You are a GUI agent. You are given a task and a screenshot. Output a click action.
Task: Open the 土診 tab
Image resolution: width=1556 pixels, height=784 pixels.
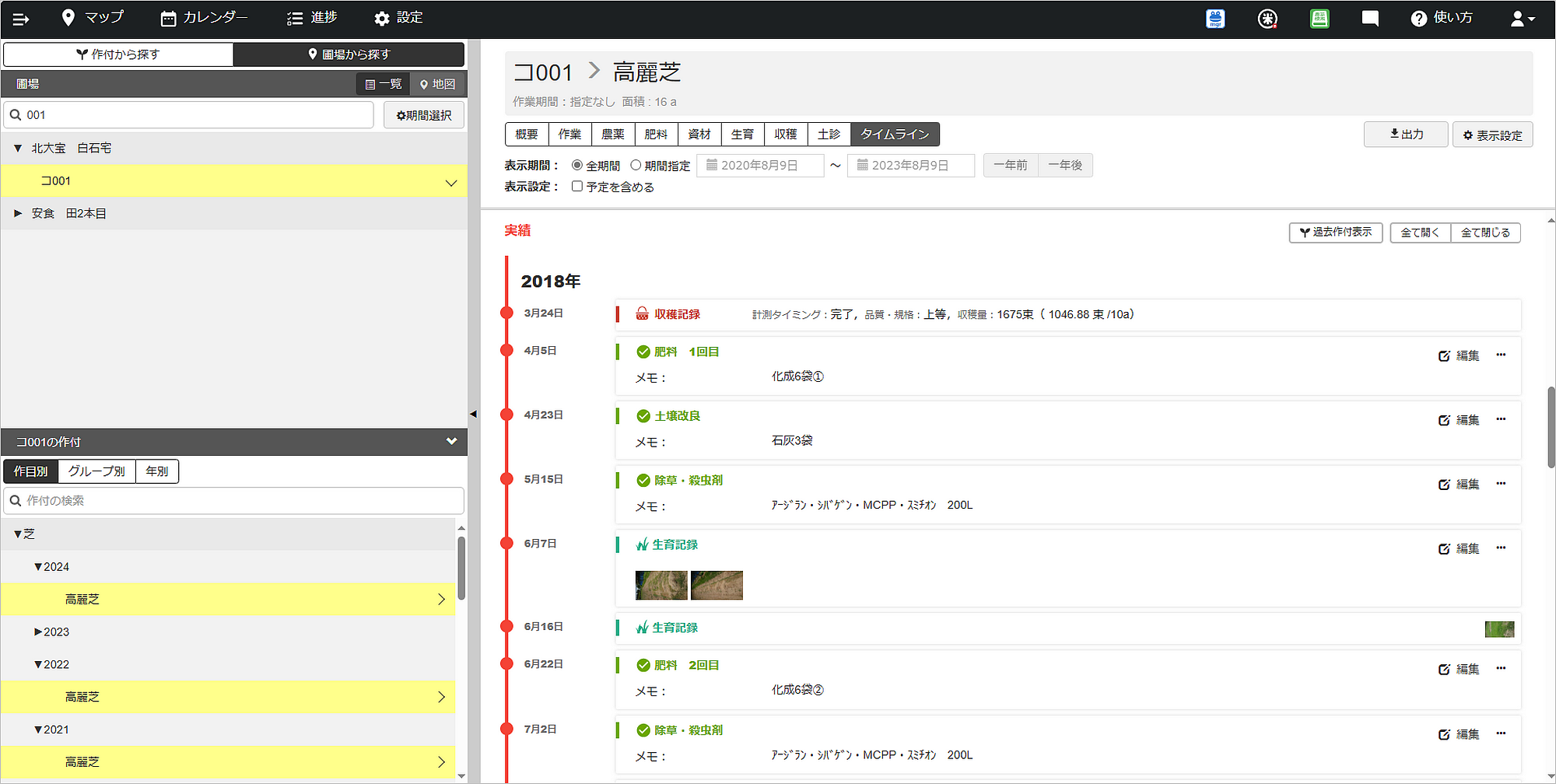tap(829, 135)
